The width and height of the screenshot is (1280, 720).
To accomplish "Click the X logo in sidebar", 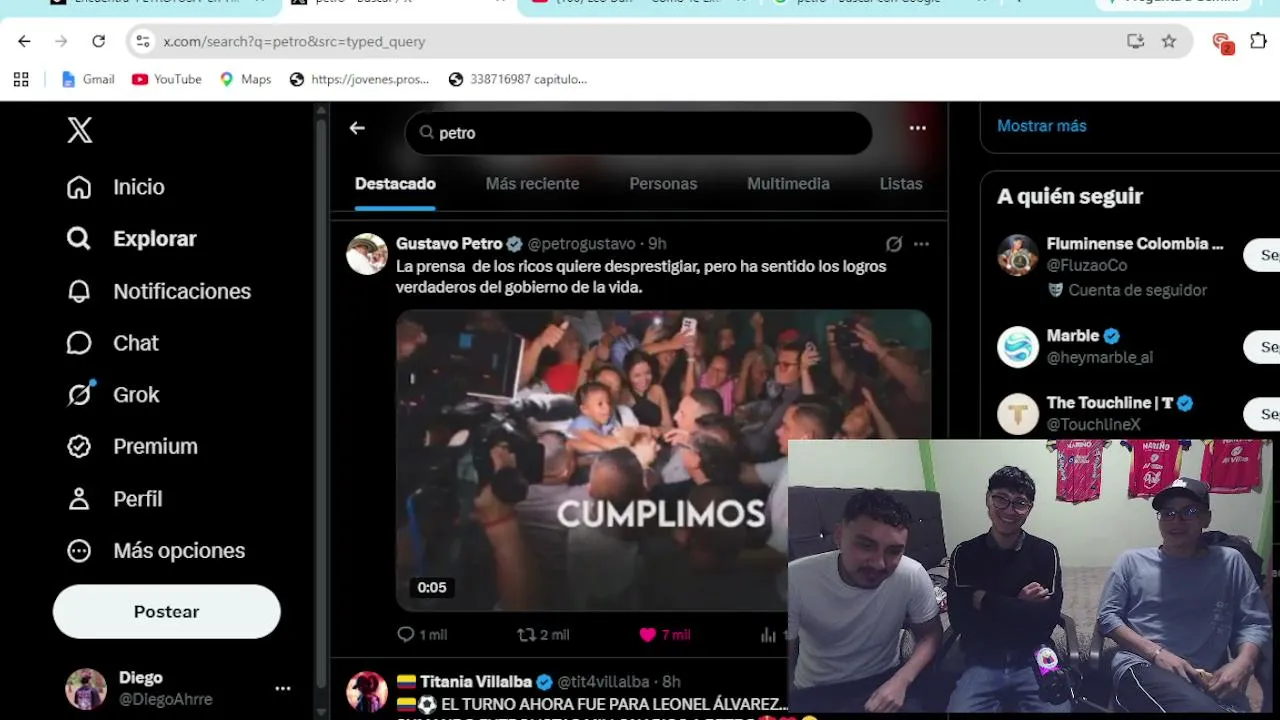I will coord(80,130).
